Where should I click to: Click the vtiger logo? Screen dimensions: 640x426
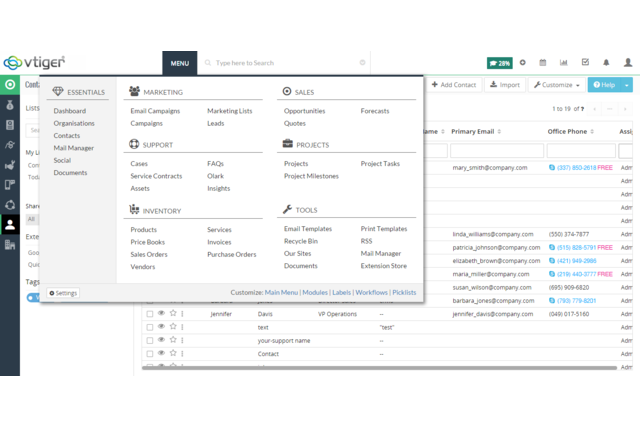pos(33,62)
